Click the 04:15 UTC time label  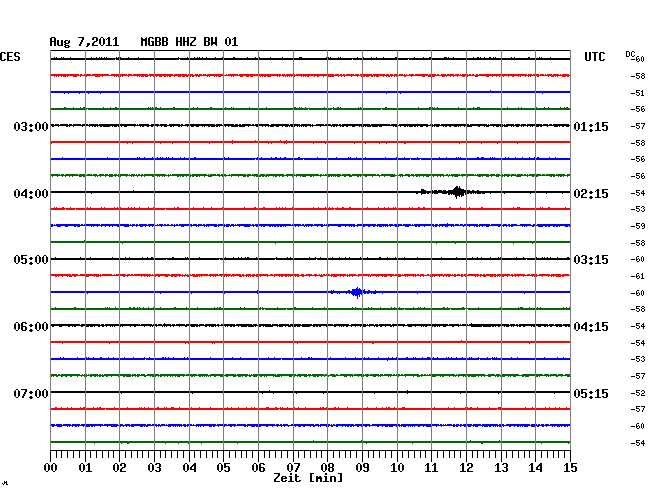591,327
